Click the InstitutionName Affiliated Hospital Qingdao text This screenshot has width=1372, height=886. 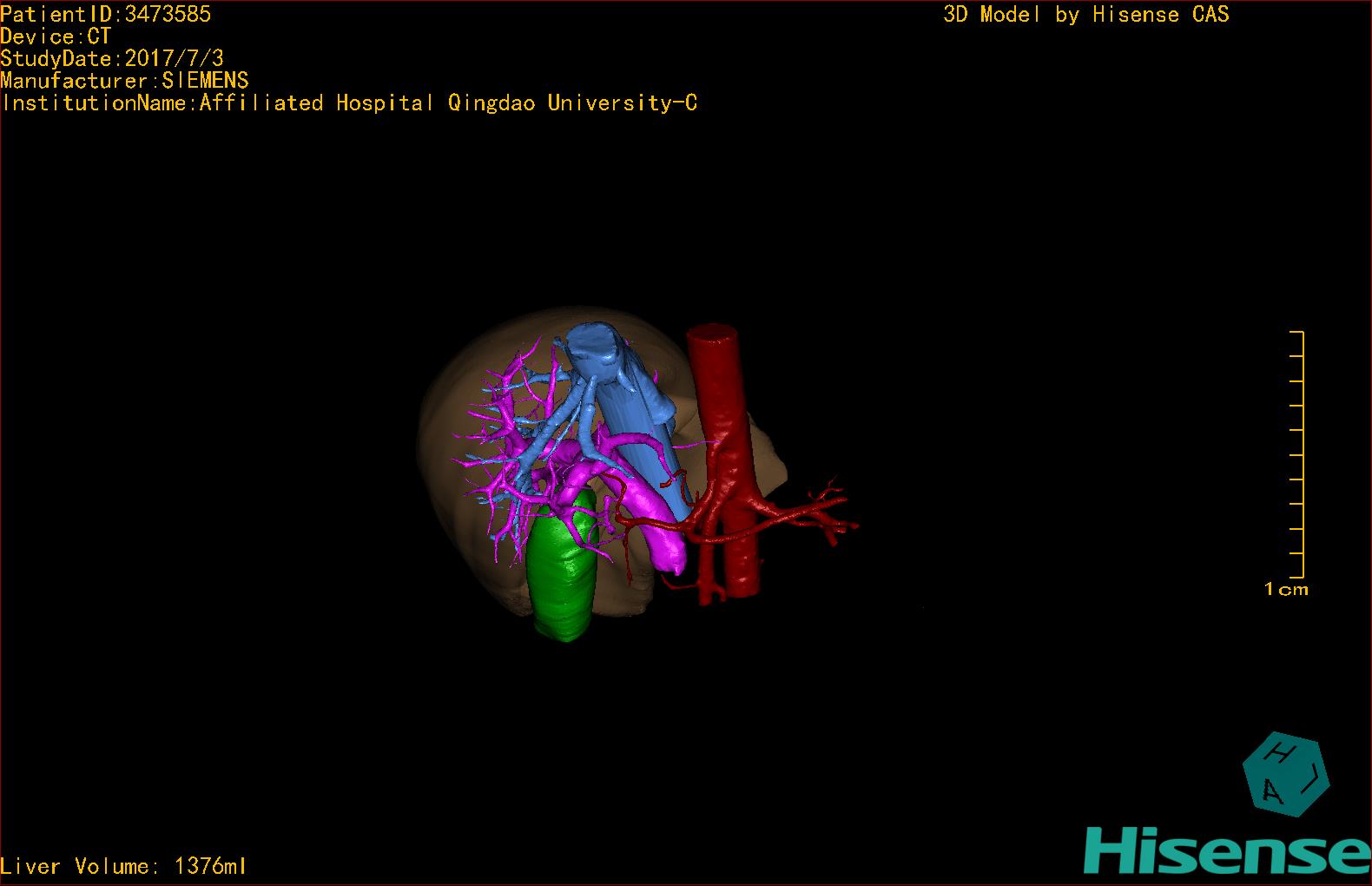coord(349,103)
